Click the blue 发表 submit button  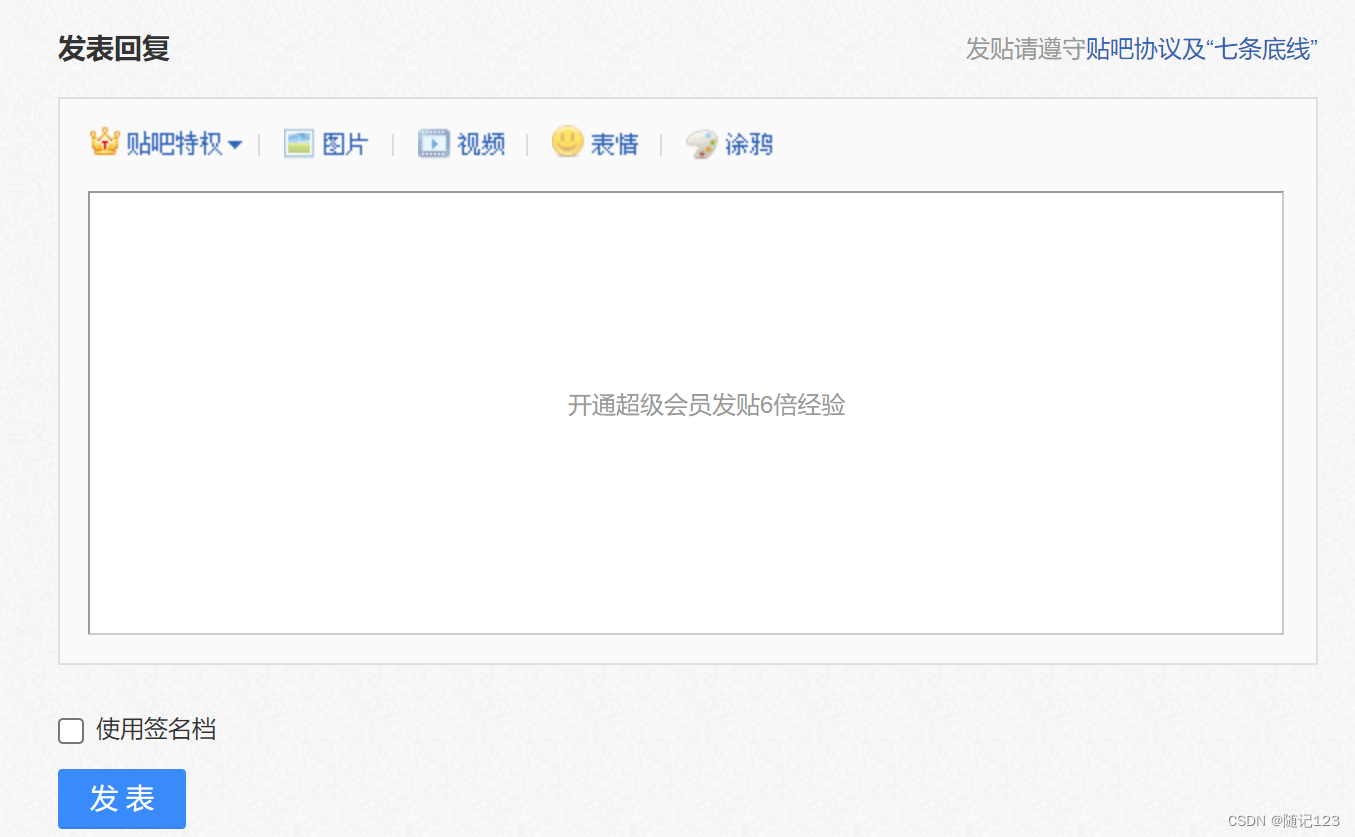(x=122, y=799)
